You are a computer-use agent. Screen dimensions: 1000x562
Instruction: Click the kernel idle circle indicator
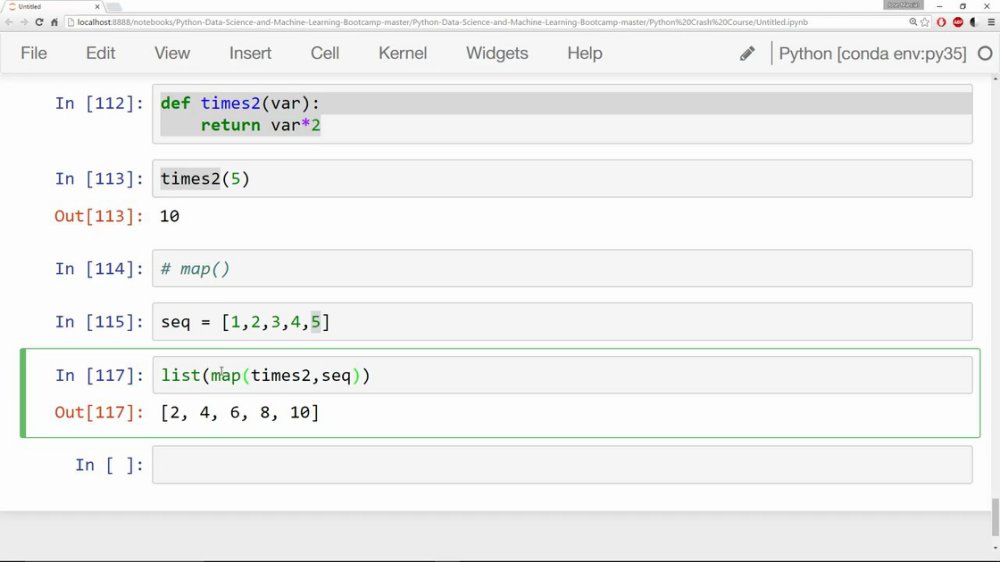985,54
